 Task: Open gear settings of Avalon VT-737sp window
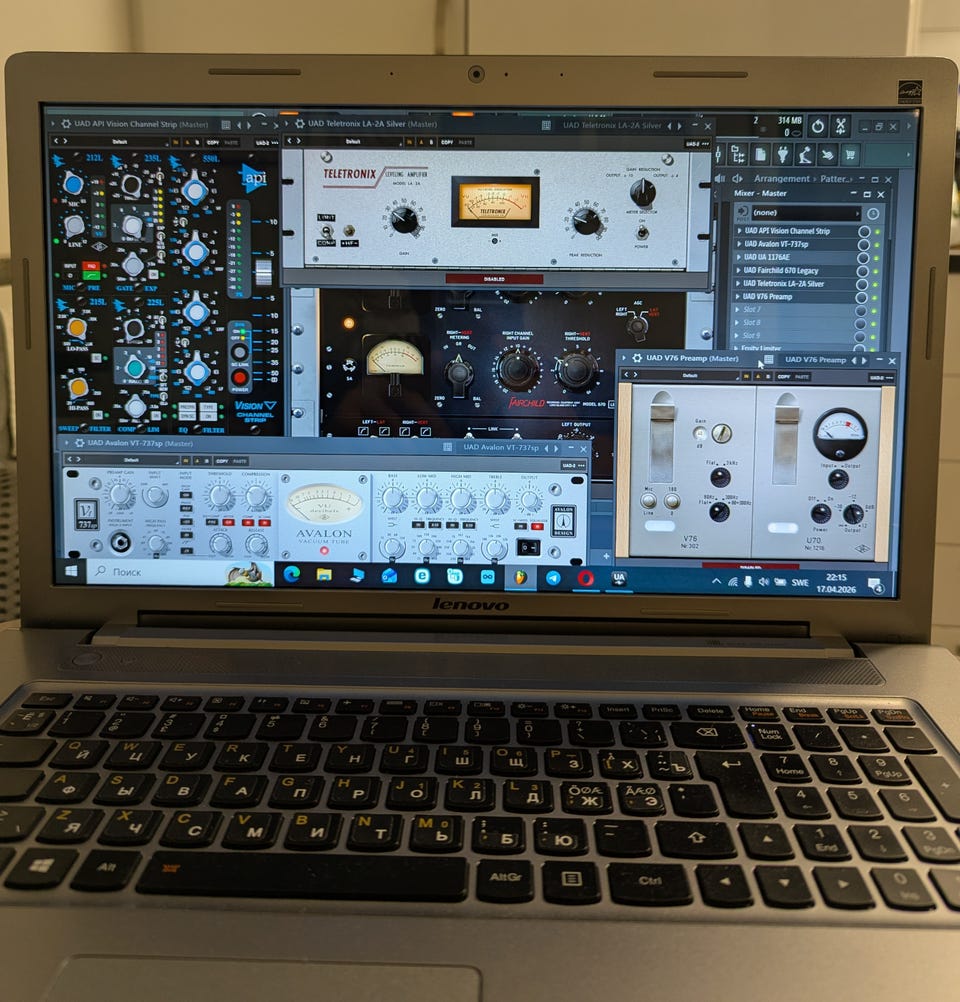click(x=80, y=442)
